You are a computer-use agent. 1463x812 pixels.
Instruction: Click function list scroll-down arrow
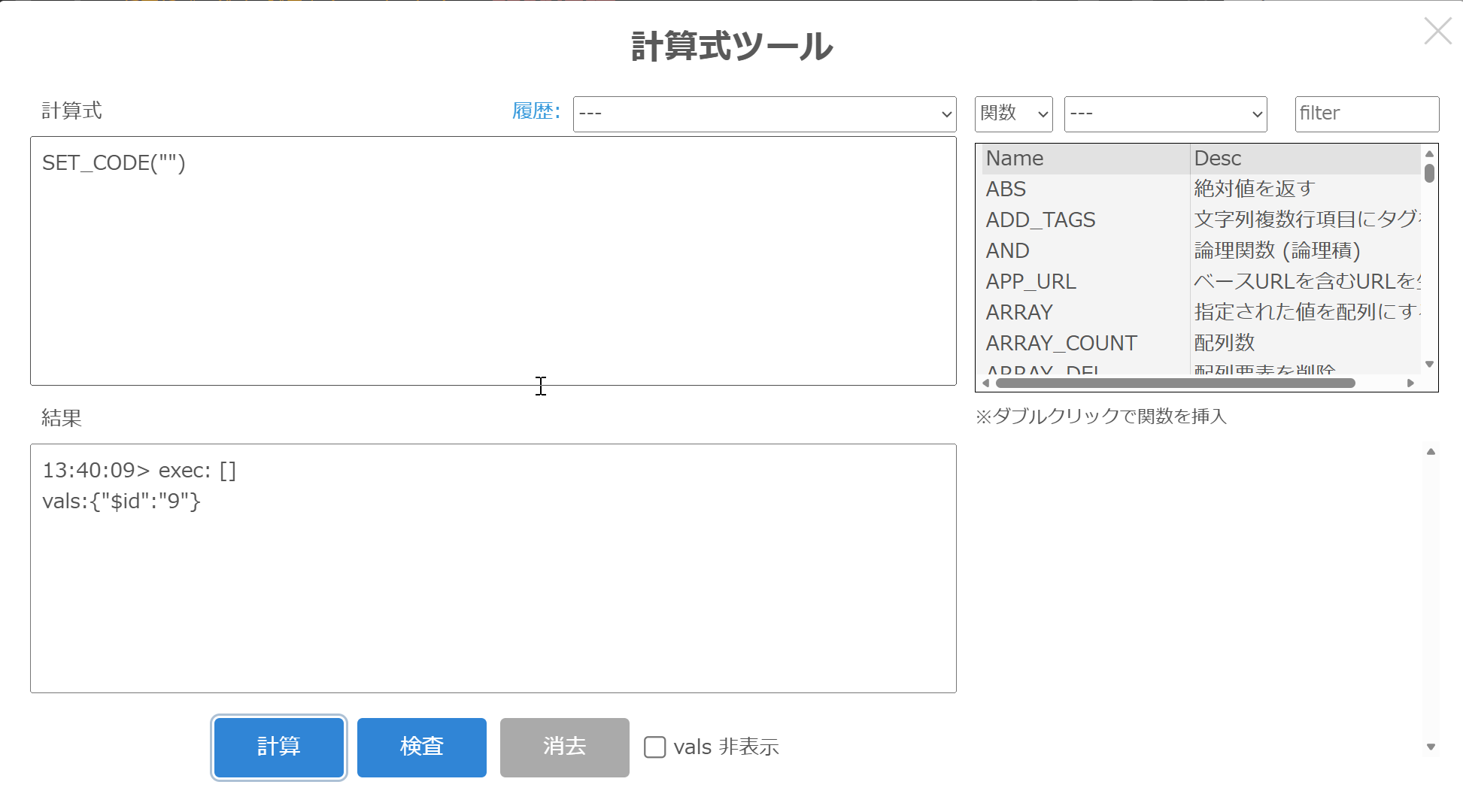pos(1429,365)
